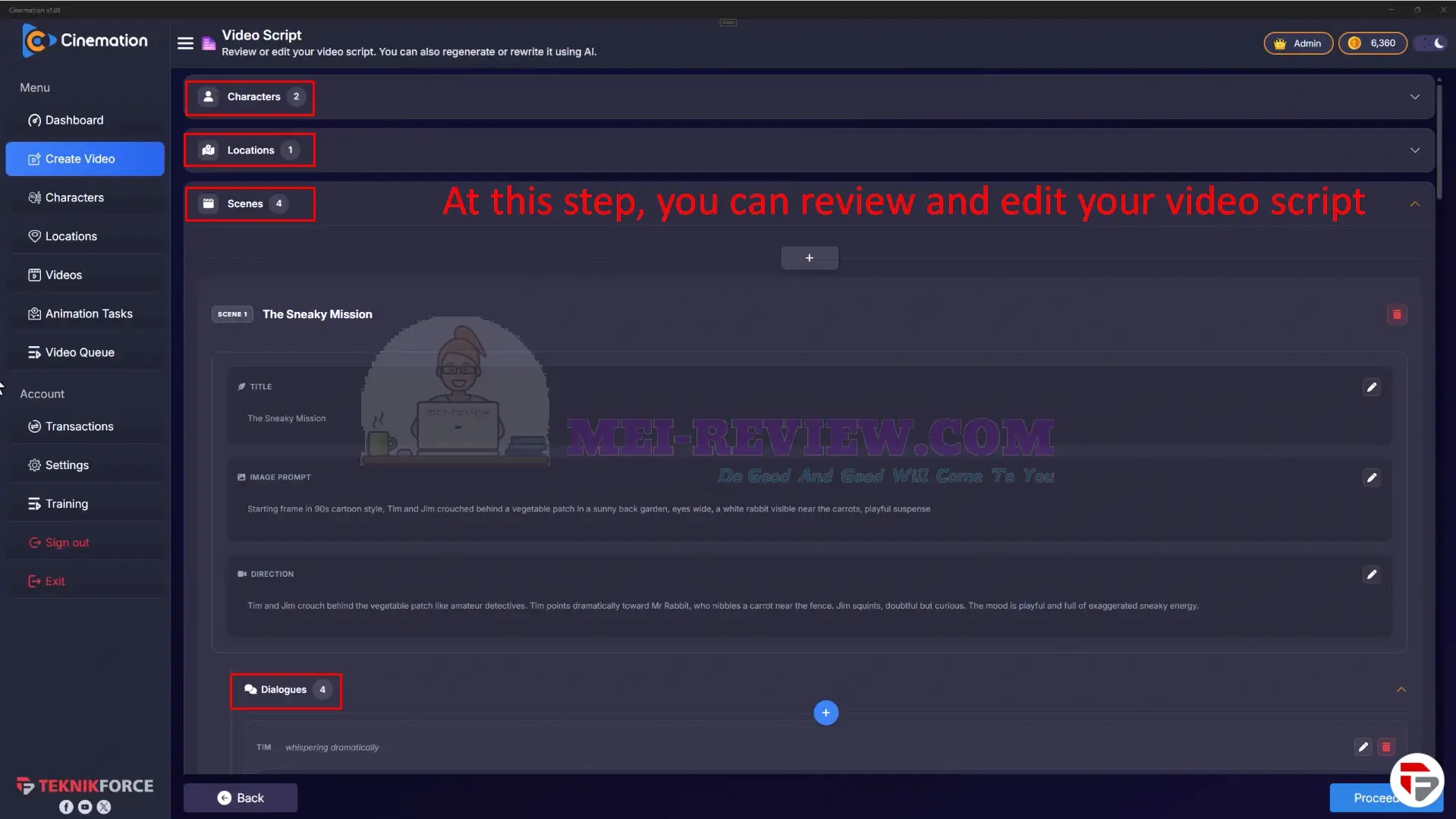Add a dialogue with blue plus button
Screen dimensions: 1456x819
click(x=825, y=713)
